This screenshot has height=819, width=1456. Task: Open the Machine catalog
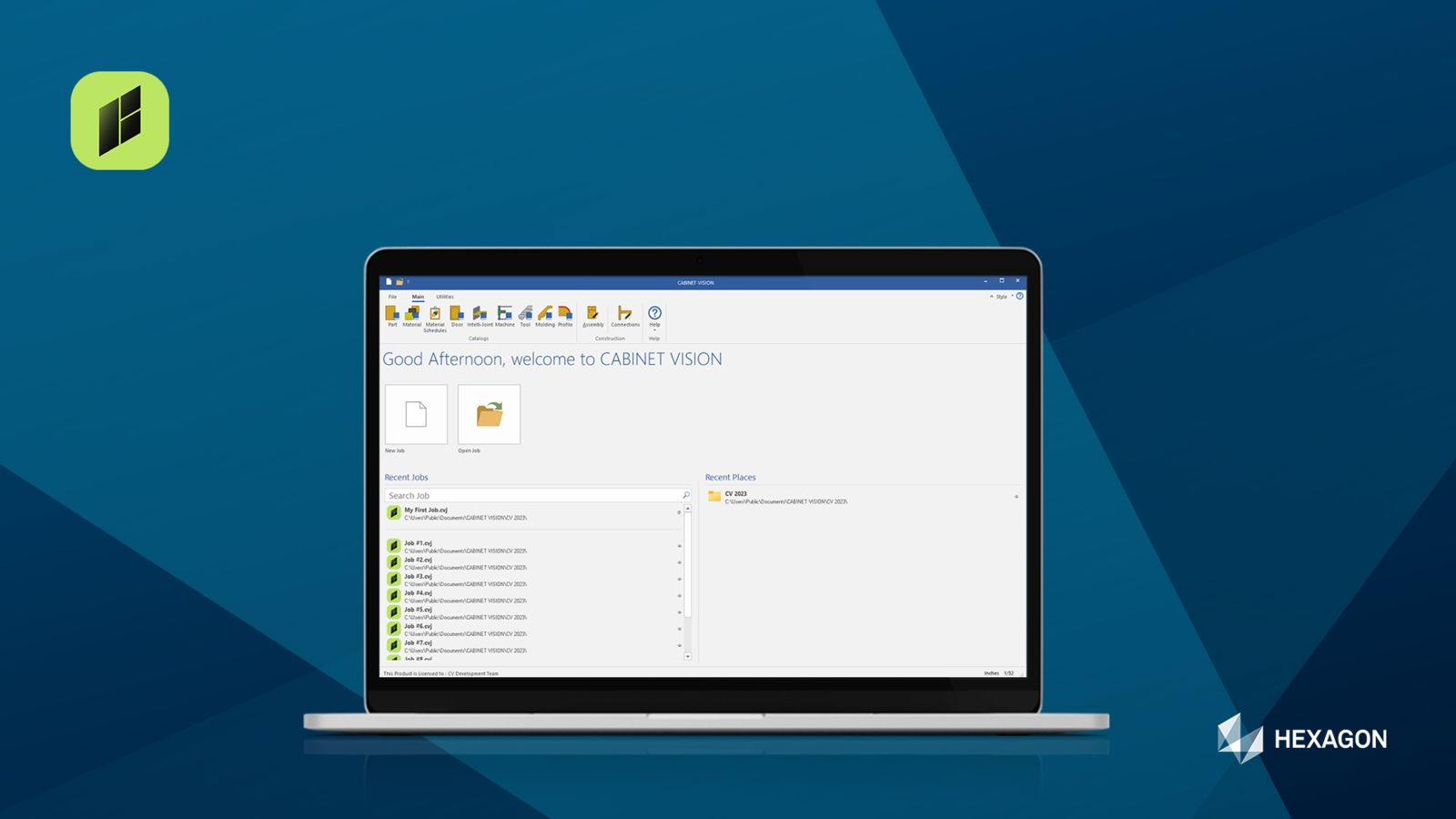(x=505, y=315)
